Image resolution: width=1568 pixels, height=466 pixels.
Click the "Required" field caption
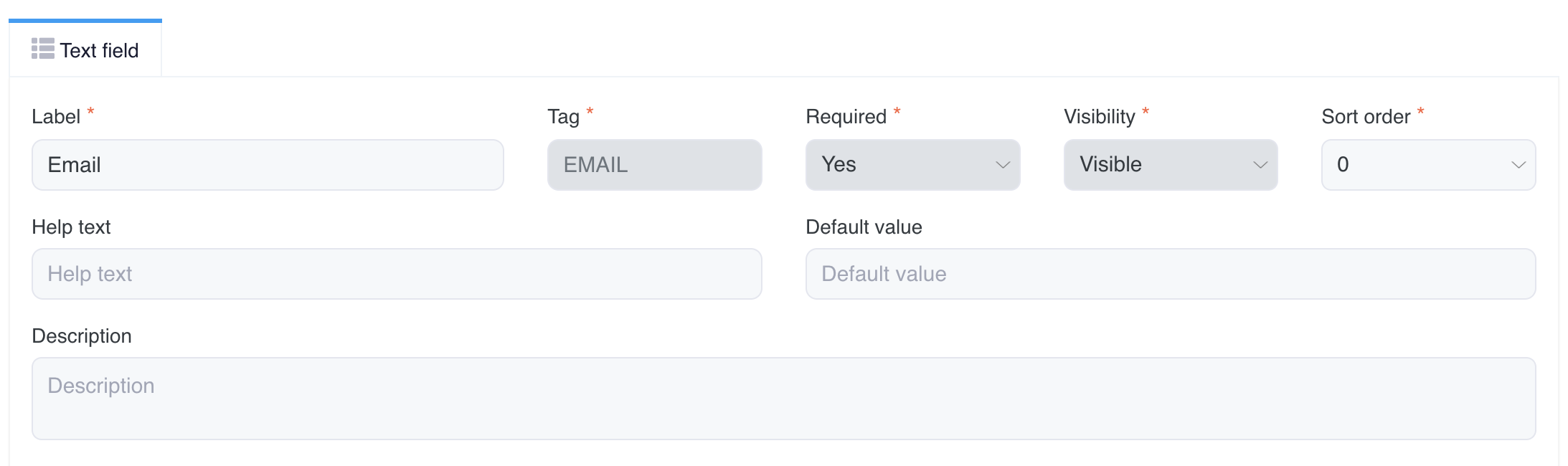pyautogui.click(x=846, y=117)
